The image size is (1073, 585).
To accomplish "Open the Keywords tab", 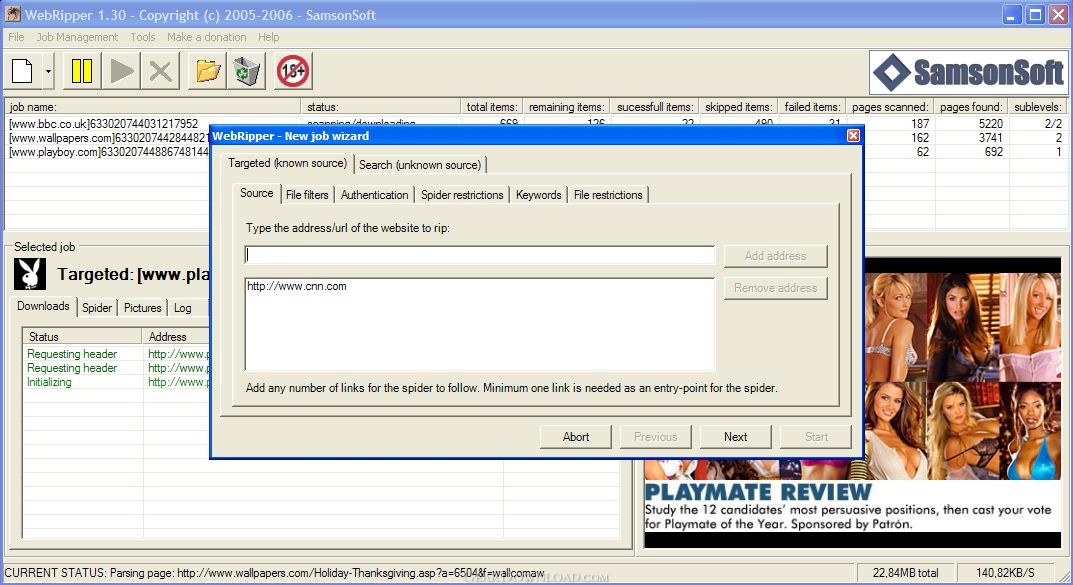I will (x=539, y=195).
